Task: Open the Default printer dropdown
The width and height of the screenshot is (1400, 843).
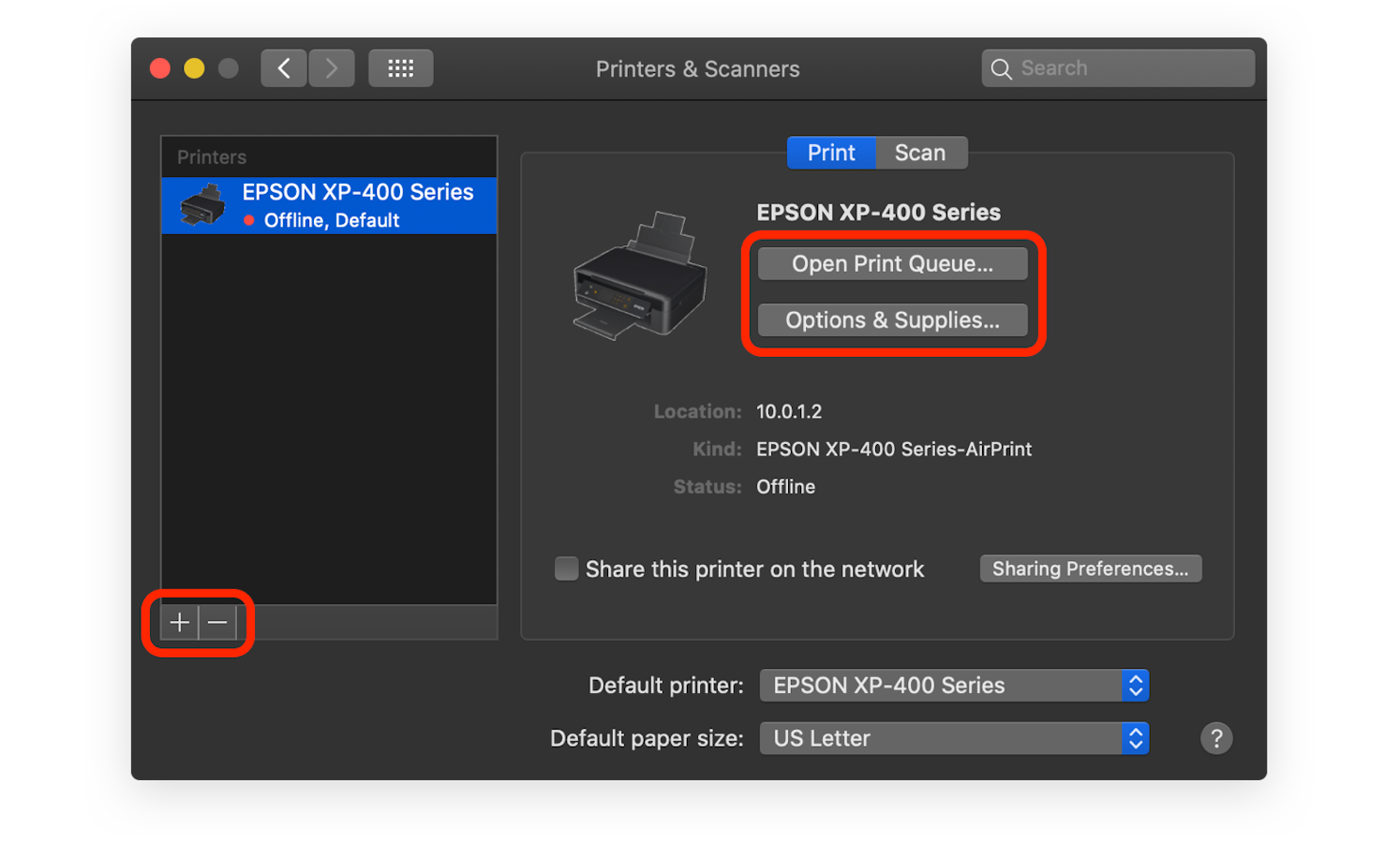Action: 953,685
